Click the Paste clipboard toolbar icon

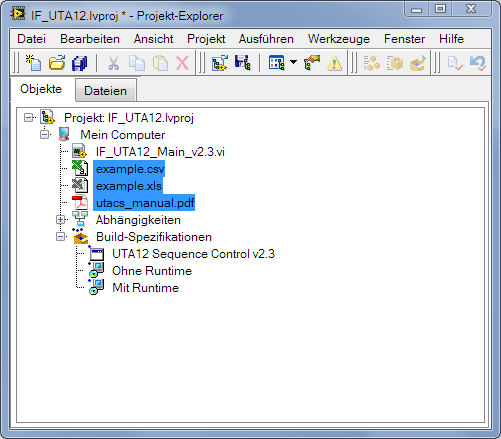pos(160,63)
